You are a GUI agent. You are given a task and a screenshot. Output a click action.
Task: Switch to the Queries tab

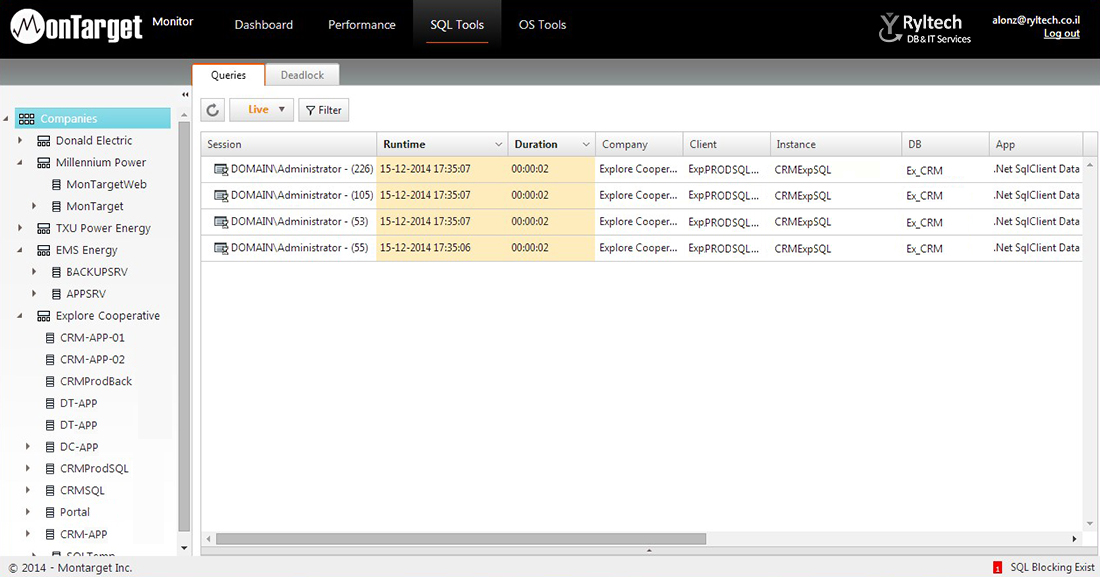[228, 75]
